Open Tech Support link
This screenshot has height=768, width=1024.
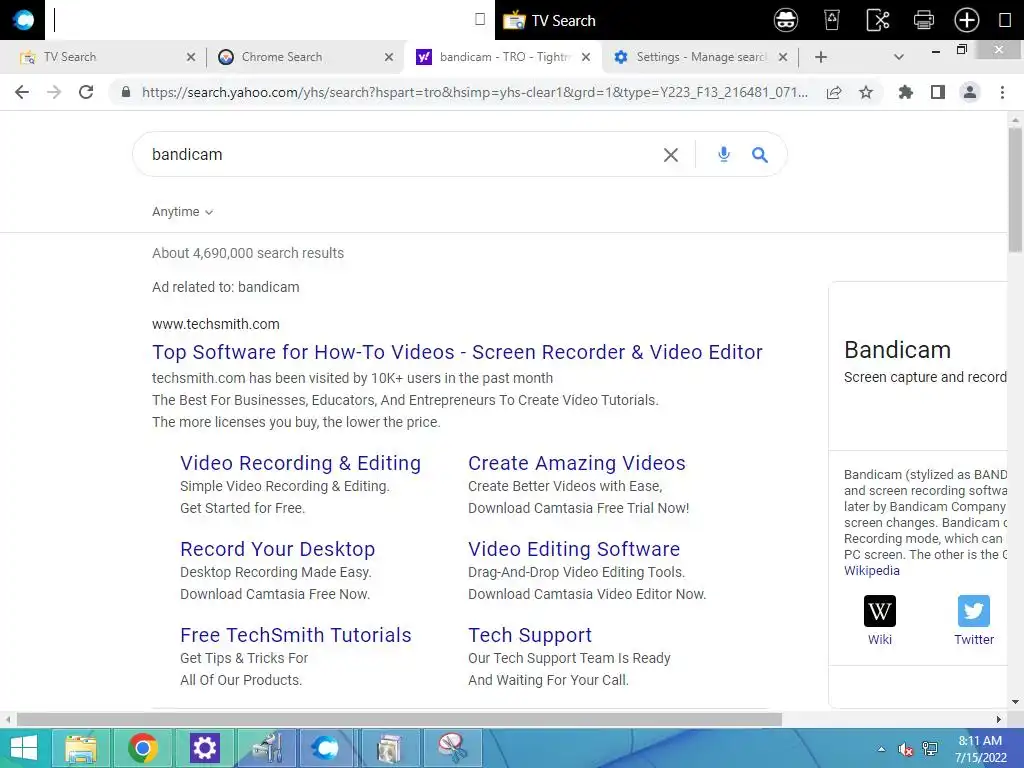tap(530, 635)
